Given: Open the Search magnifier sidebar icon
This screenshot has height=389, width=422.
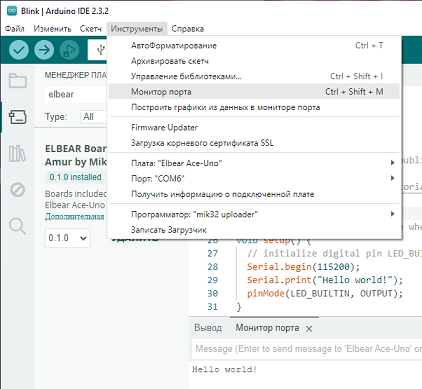Looking at the screenshot, I should tap(17, 226).
